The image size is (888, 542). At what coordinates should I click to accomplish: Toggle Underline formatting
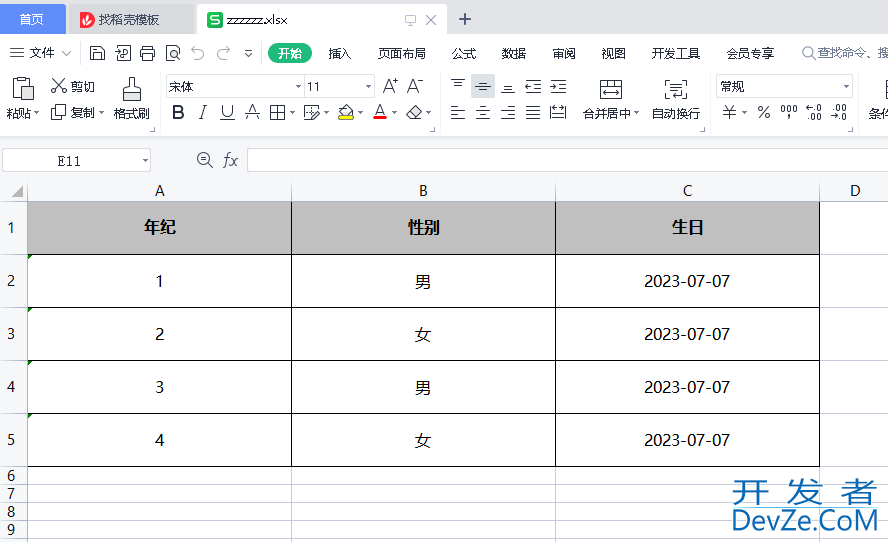click(227, 112)
